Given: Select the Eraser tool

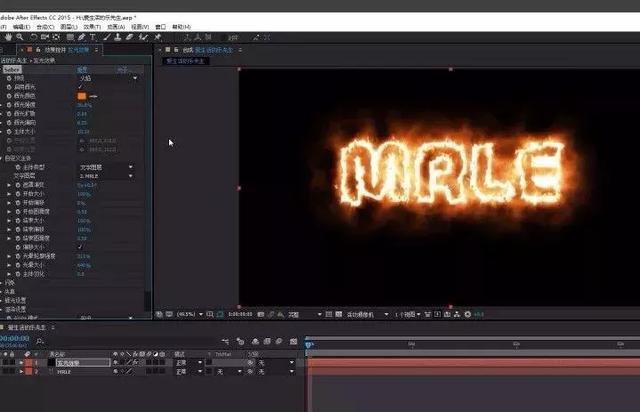Looking at the screenshot, I should pos(129,37).
